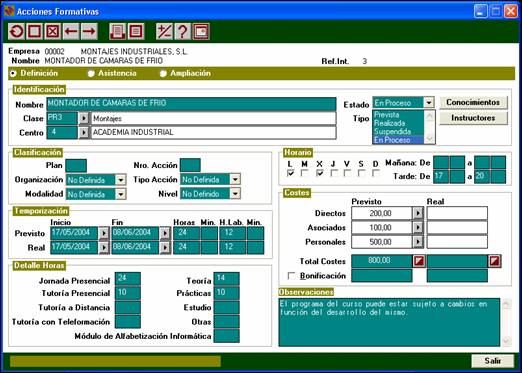Click arrow beside Directos 200,00 cost
The height and width of the screenshot is (373, 522).
pos(418,213)
